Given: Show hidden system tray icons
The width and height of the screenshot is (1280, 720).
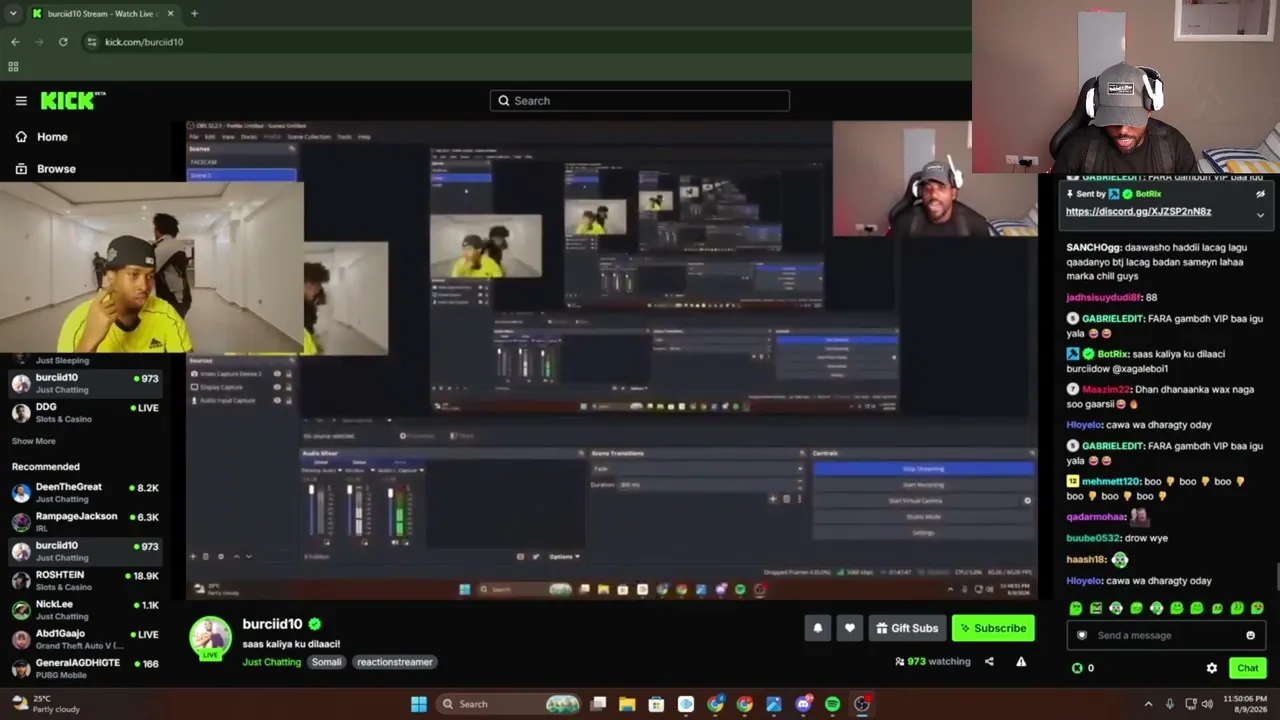Looking at the screenshot, I should pyautogui.click(x=1148, y=704).
